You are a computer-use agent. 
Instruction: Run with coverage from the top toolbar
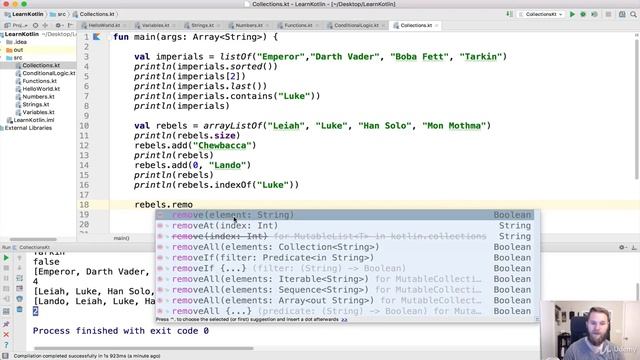[594, 14]
